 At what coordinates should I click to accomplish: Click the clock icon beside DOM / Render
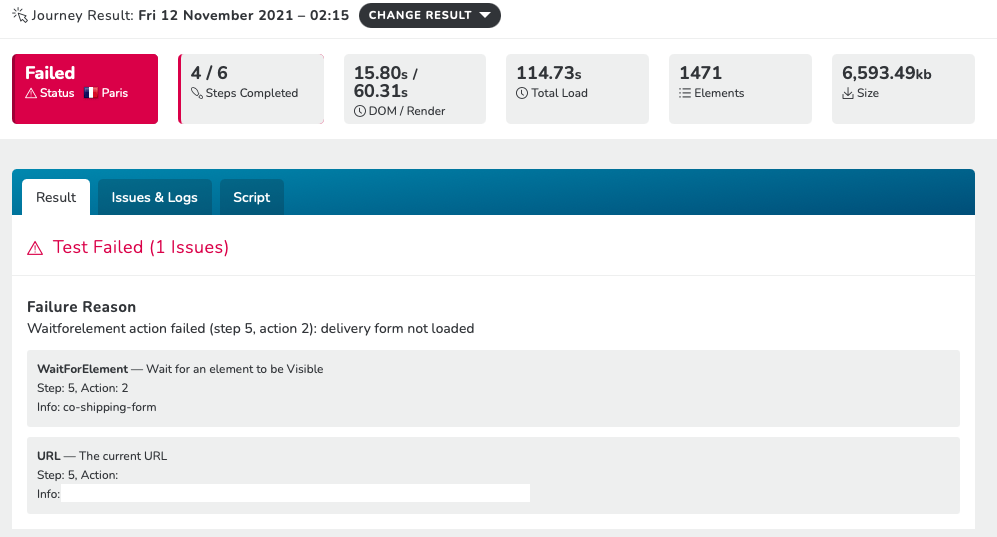[x=360, y=111]
